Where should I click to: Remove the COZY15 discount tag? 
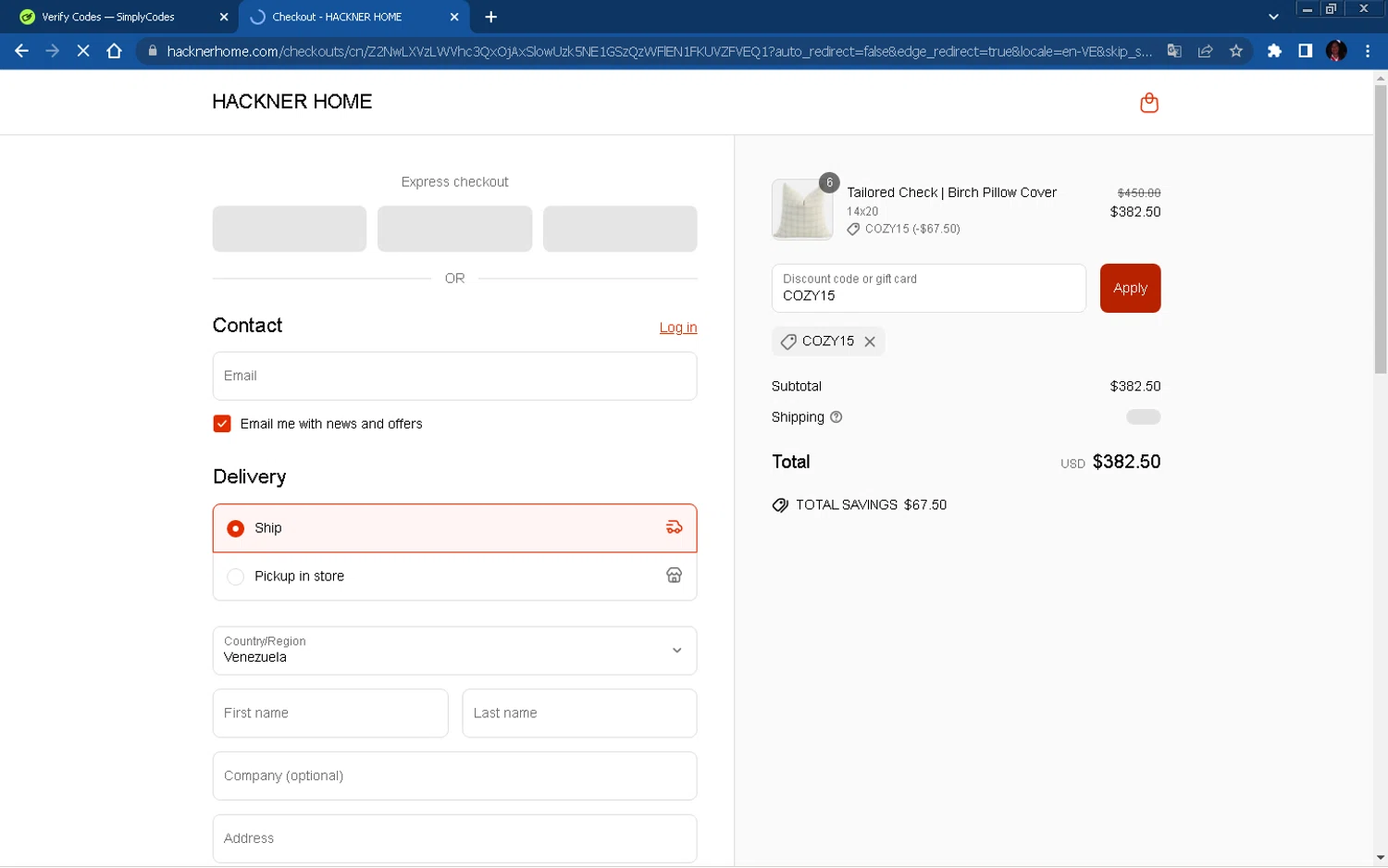870,341
